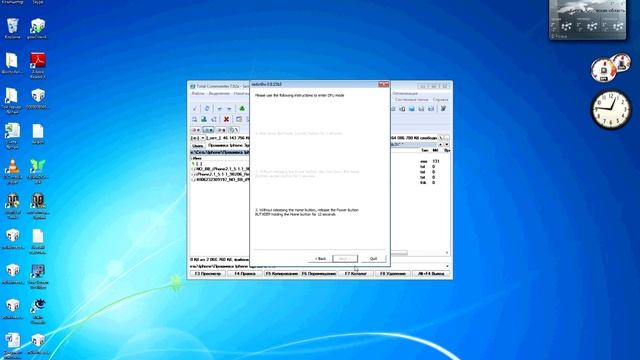This screenshot has height=360, width=640.
Task: Select the file NO_BB_iPhone2,1_5.1.1 in left panel
Action: (x=220, y=169)
